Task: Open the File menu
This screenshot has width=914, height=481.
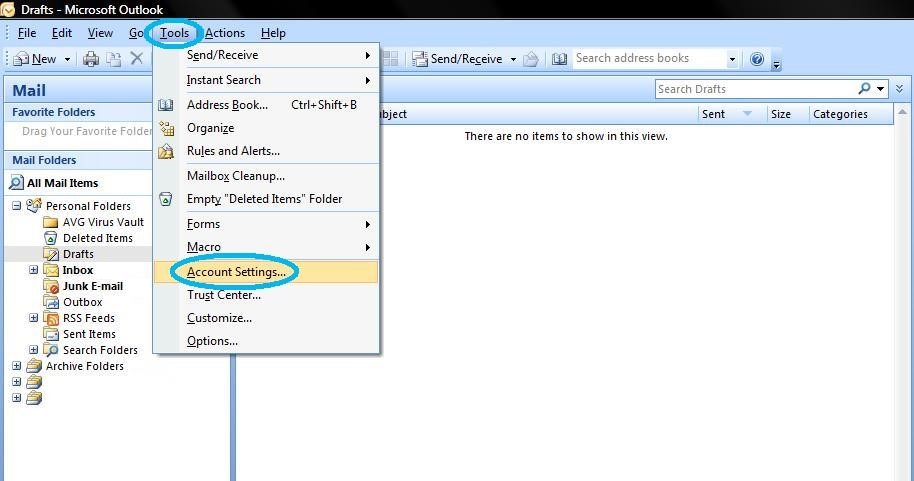Action: click(x=27, y=33)
